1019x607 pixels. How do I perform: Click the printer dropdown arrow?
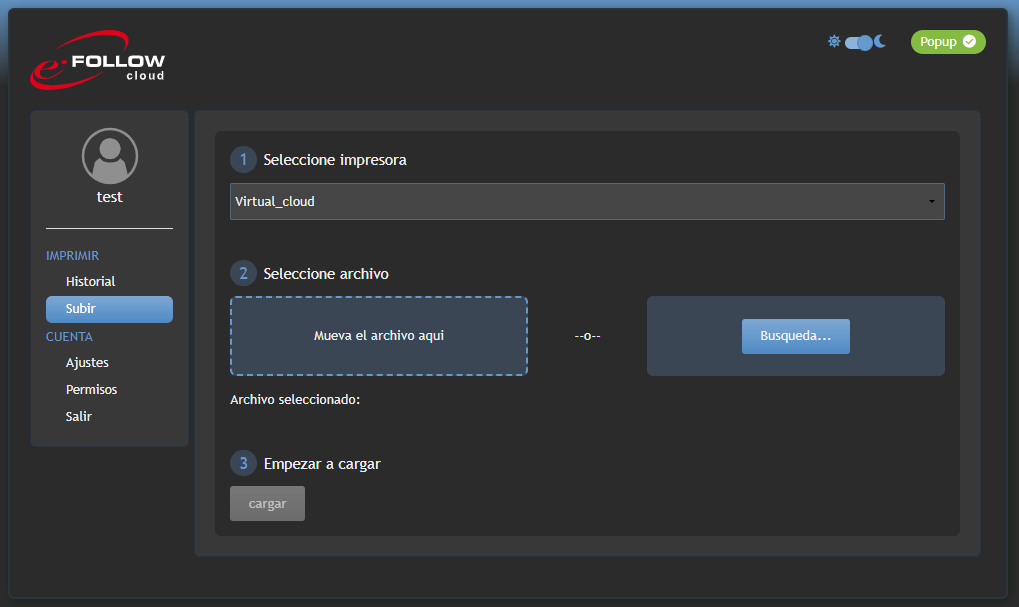click(931, 202)
